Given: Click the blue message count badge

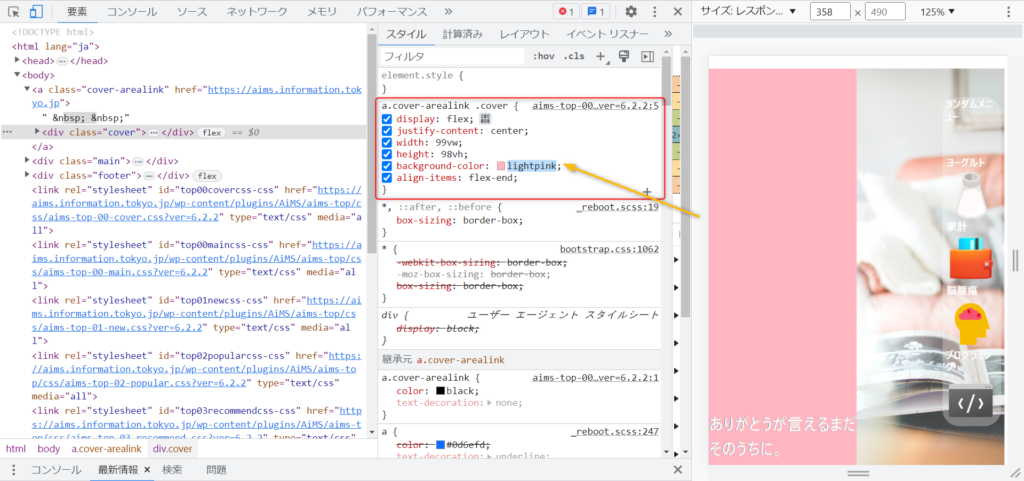Looking at the screenshot, I should 597,12.
